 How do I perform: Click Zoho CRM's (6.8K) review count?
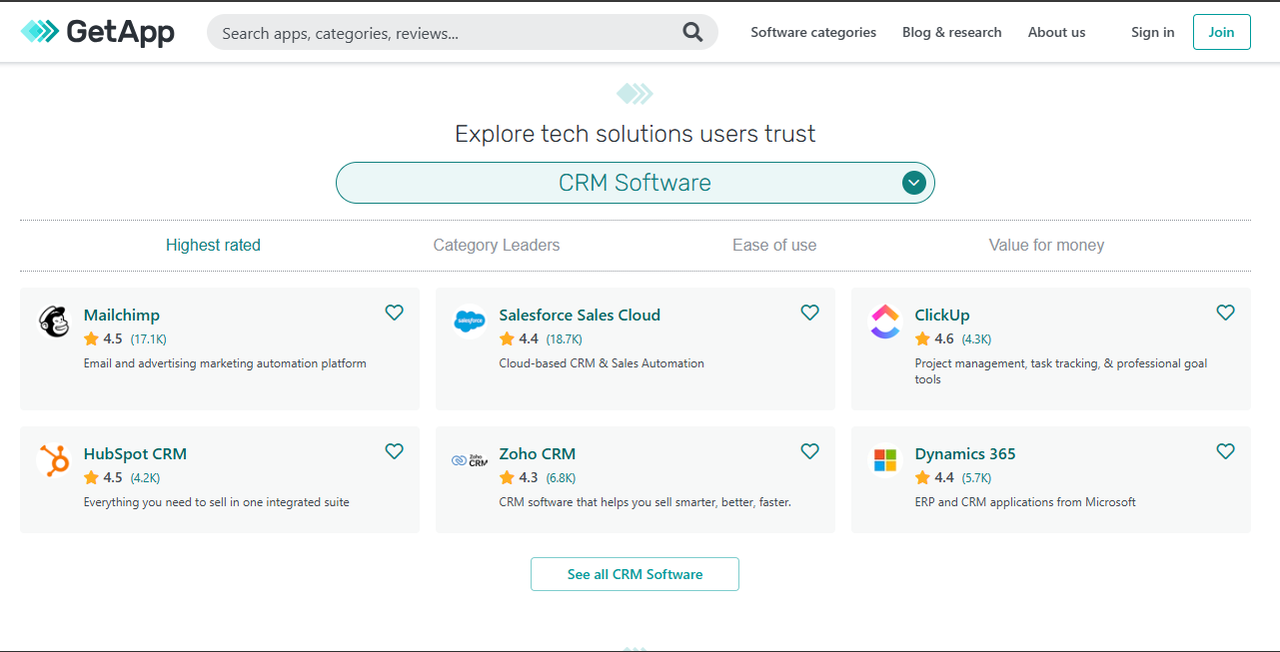pyautogui.click(x=560, y=478)
